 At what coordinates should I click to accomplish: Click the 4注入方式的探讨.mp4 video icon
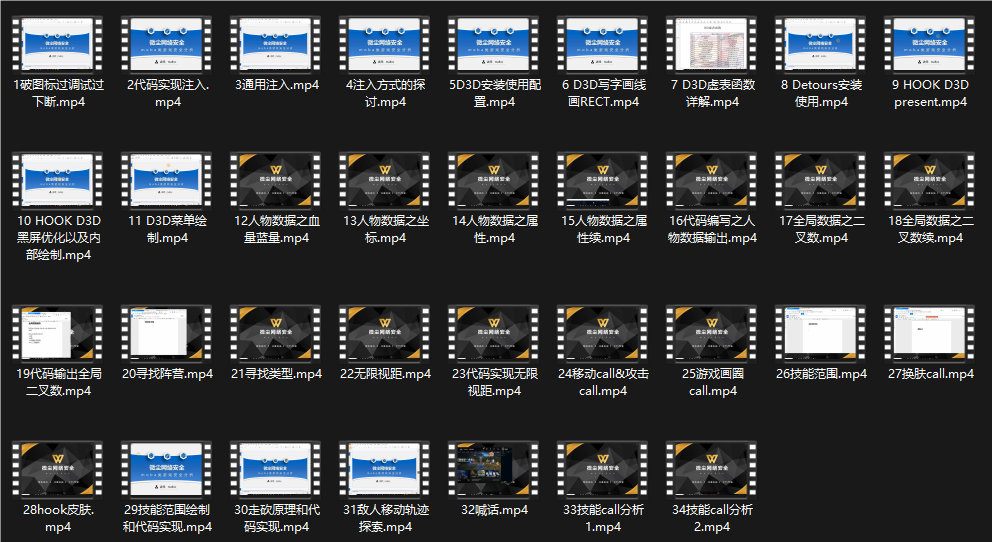pyautogui.click(x=385, y=44)
